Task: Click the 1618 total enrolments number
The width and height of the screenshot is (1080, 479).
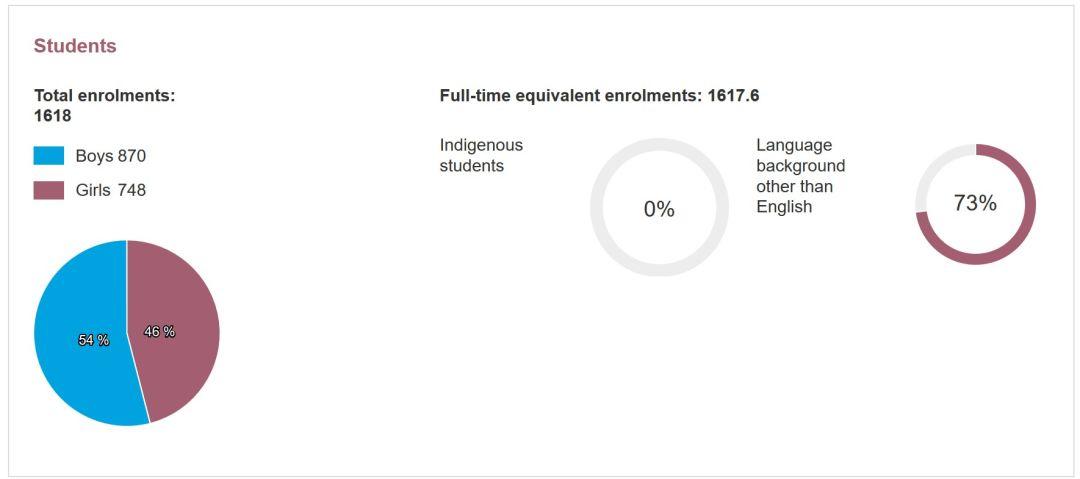Action: point(52,116)
